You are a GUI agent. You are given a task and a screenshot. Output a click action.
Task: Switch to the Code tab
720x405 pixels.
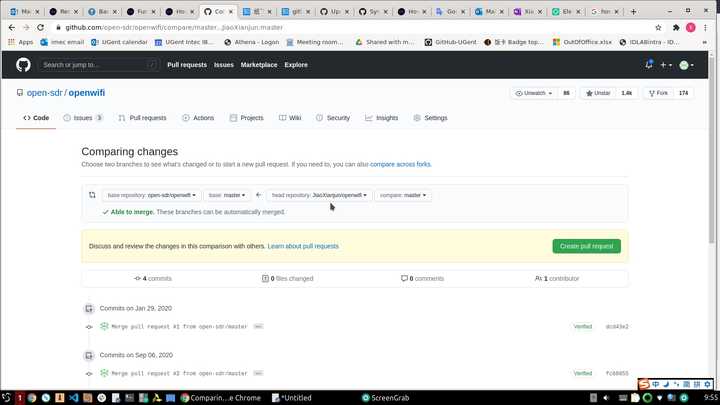point(36,118)
